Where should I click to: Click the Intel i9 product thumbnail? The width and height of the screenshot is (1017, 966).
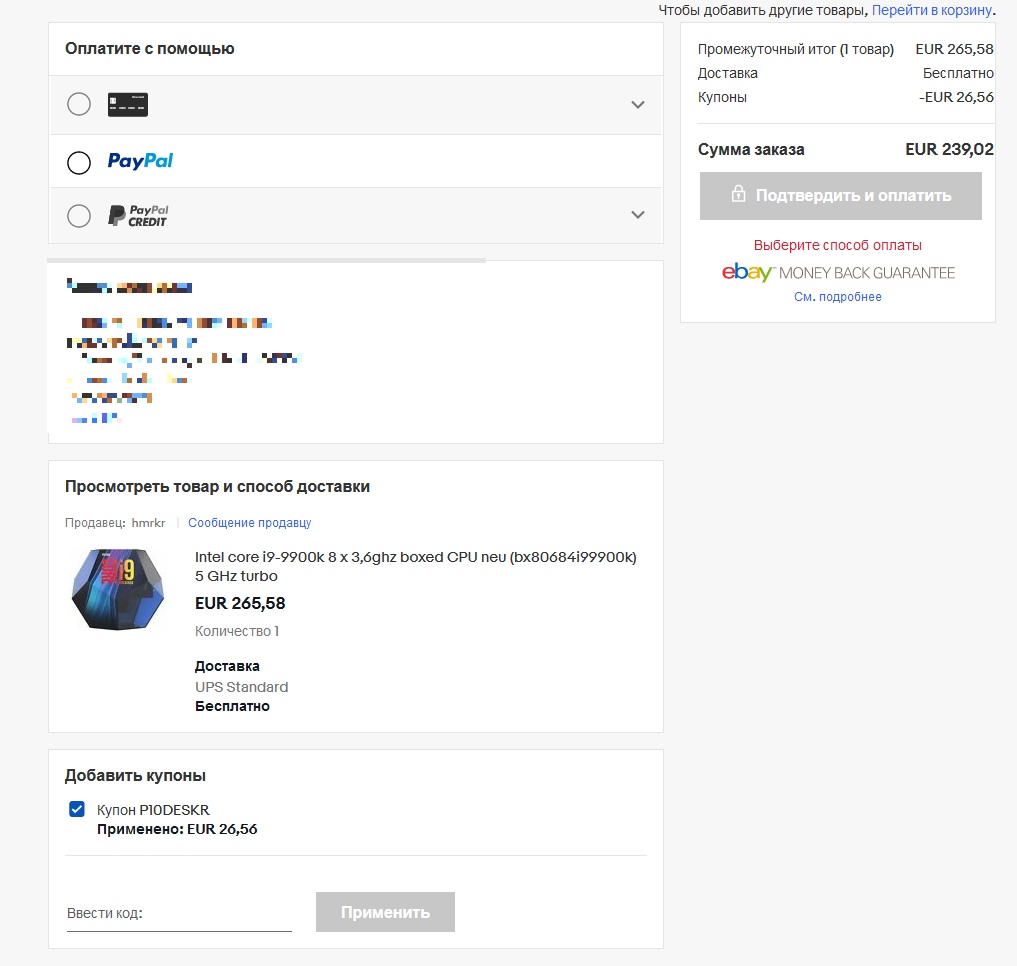pyautogui.click(x=118, y=591)
